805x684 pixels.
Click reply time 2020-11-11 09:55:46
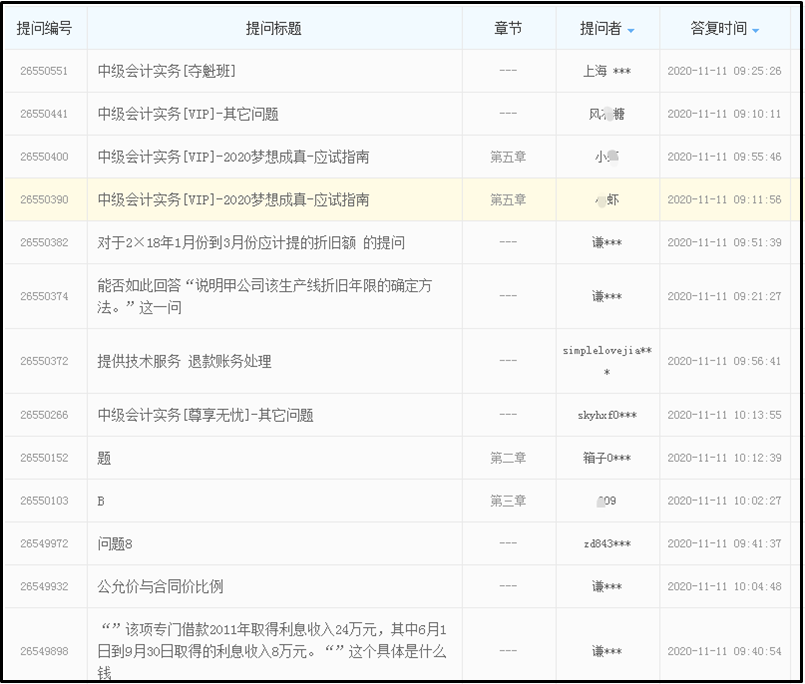[x=724, y=157]
